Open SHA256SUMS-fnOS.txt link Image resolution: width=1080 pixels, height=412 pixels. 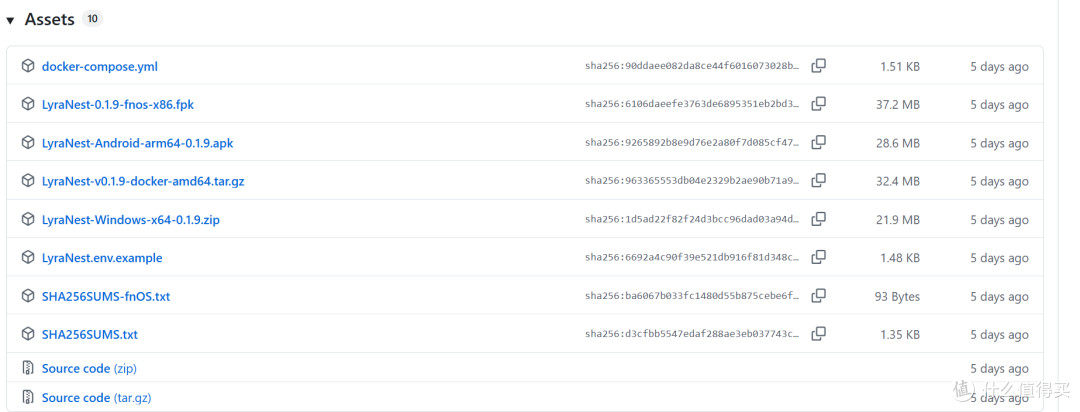(x=106, y=296)
